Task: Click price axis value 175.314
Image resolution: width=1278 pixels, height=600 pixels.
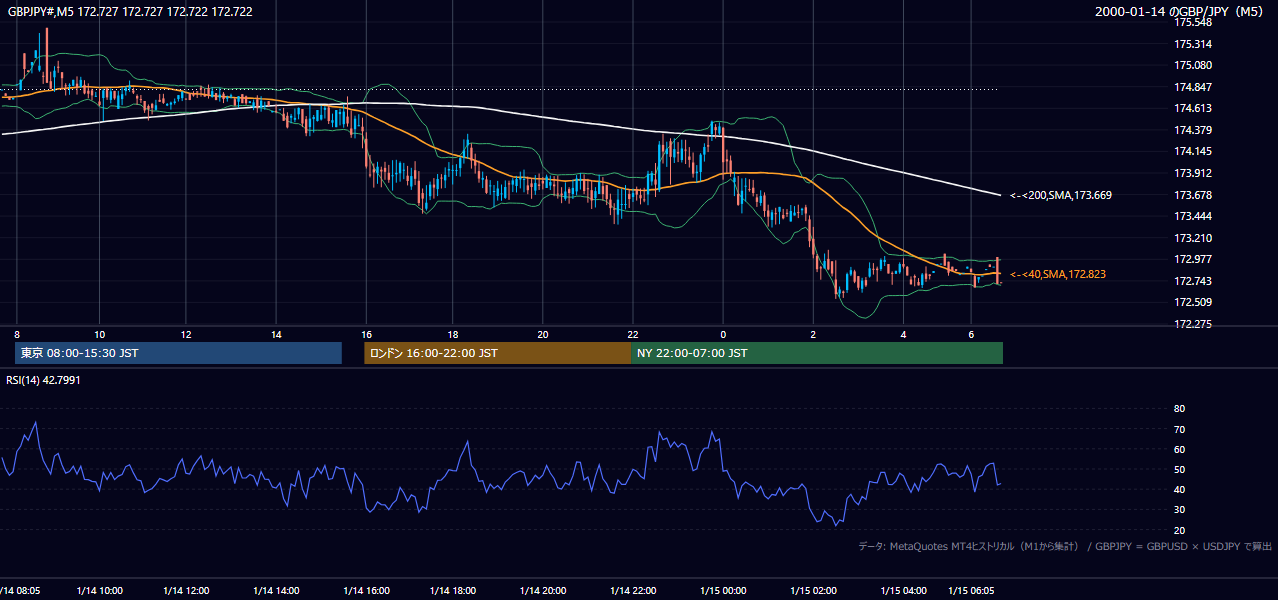Action: click(x=1193, y=44)
